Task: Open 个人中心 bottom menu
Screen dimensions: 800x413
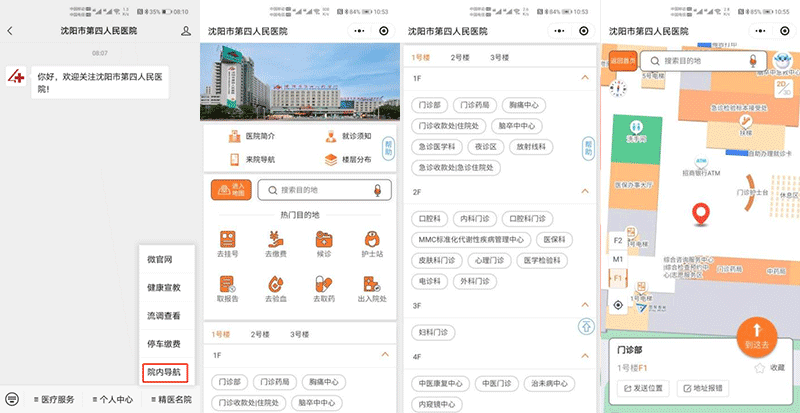Action: [x=113, y=399]
